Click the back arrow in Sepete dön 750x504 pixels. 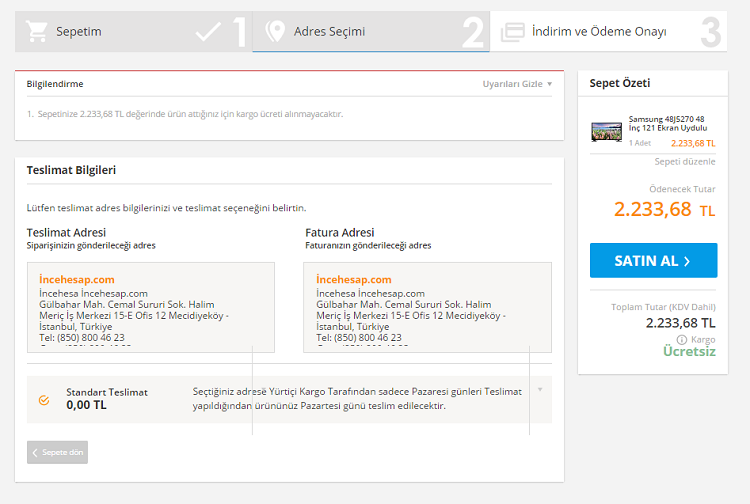coord(36,452)
